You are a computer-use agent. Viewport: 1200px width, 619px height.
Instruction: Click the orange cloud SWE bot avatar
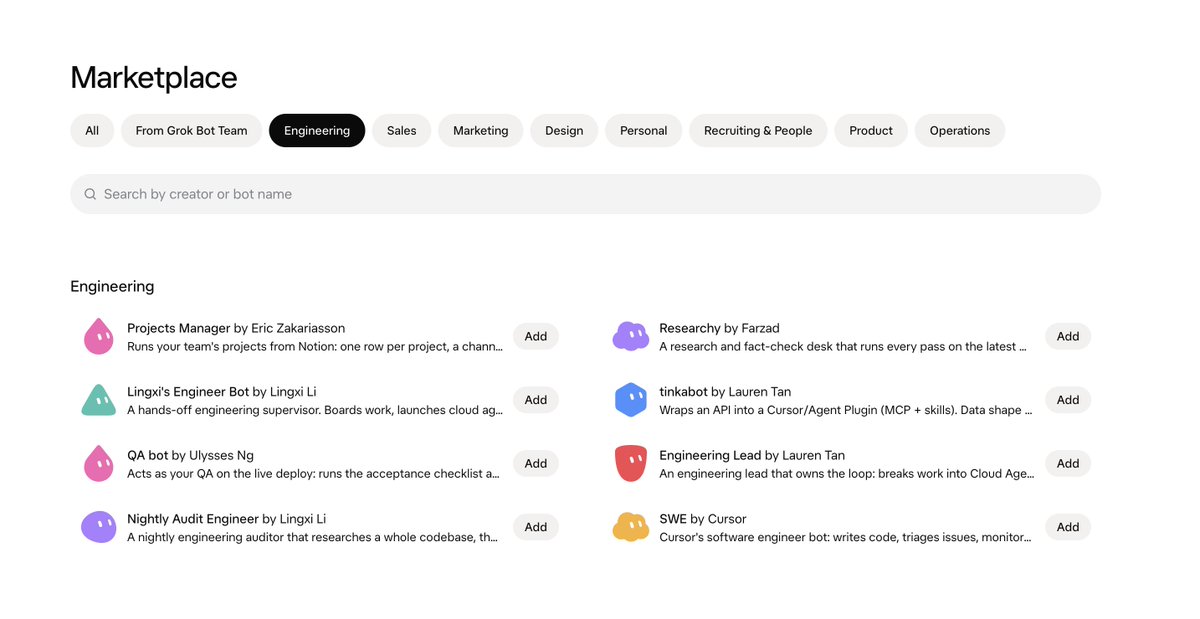pos(631,527)
